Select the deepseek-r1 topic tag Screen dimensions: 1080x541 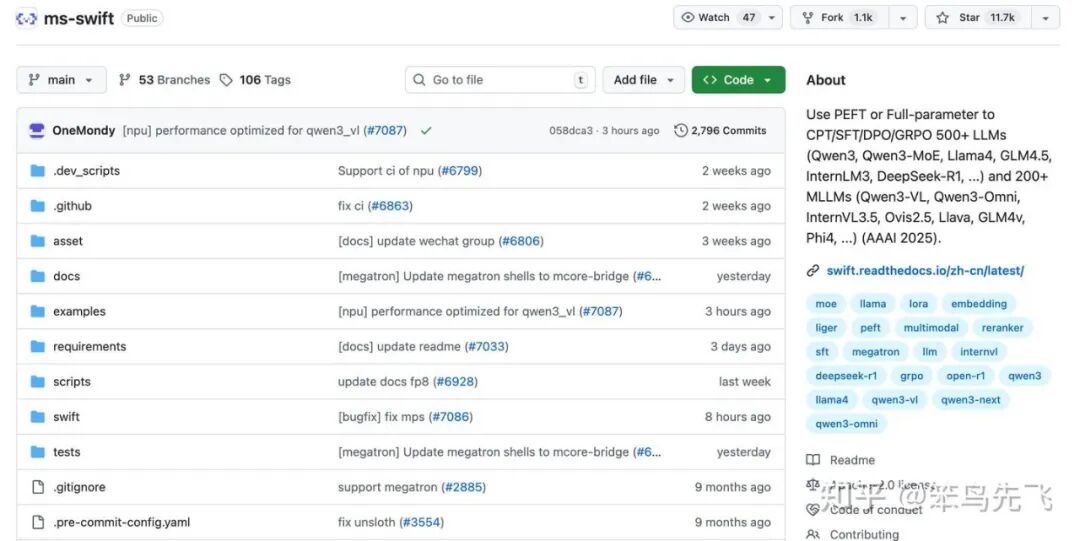(x=846, y=376)
